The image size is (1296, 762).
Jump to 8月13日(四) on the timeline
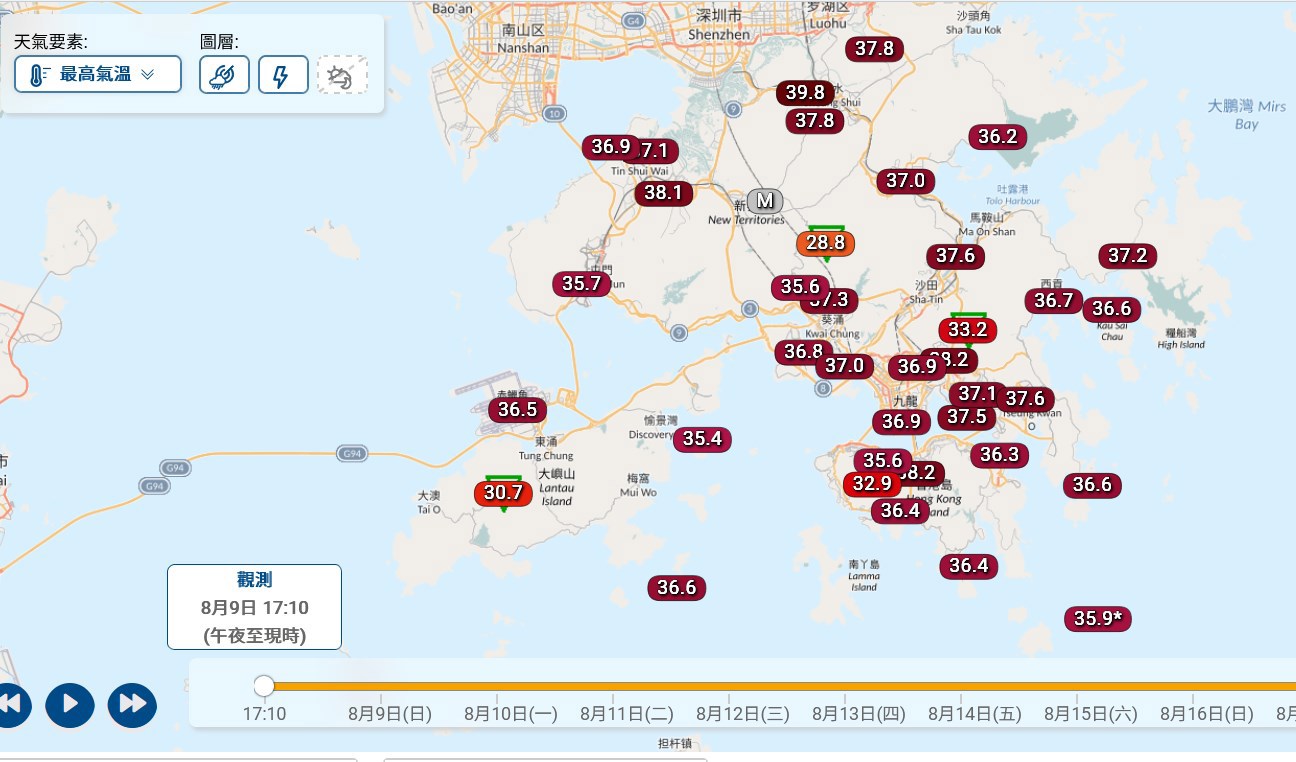859,714
